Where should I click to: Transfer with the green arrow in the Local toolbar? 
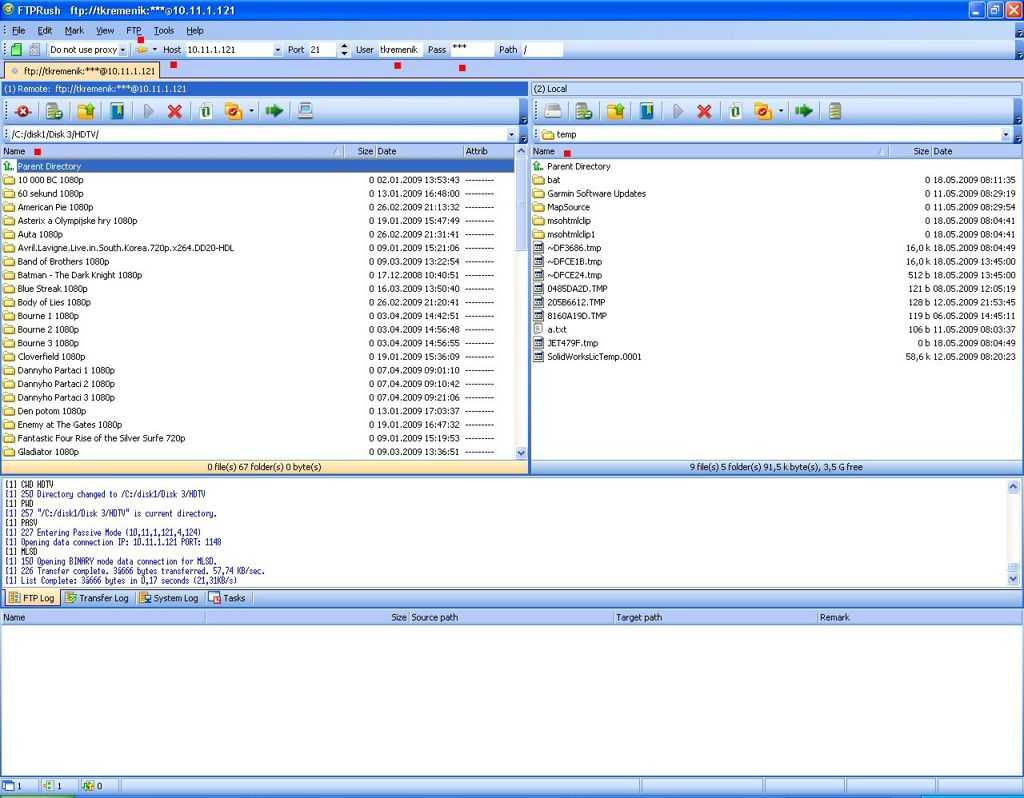coord(804,112)
